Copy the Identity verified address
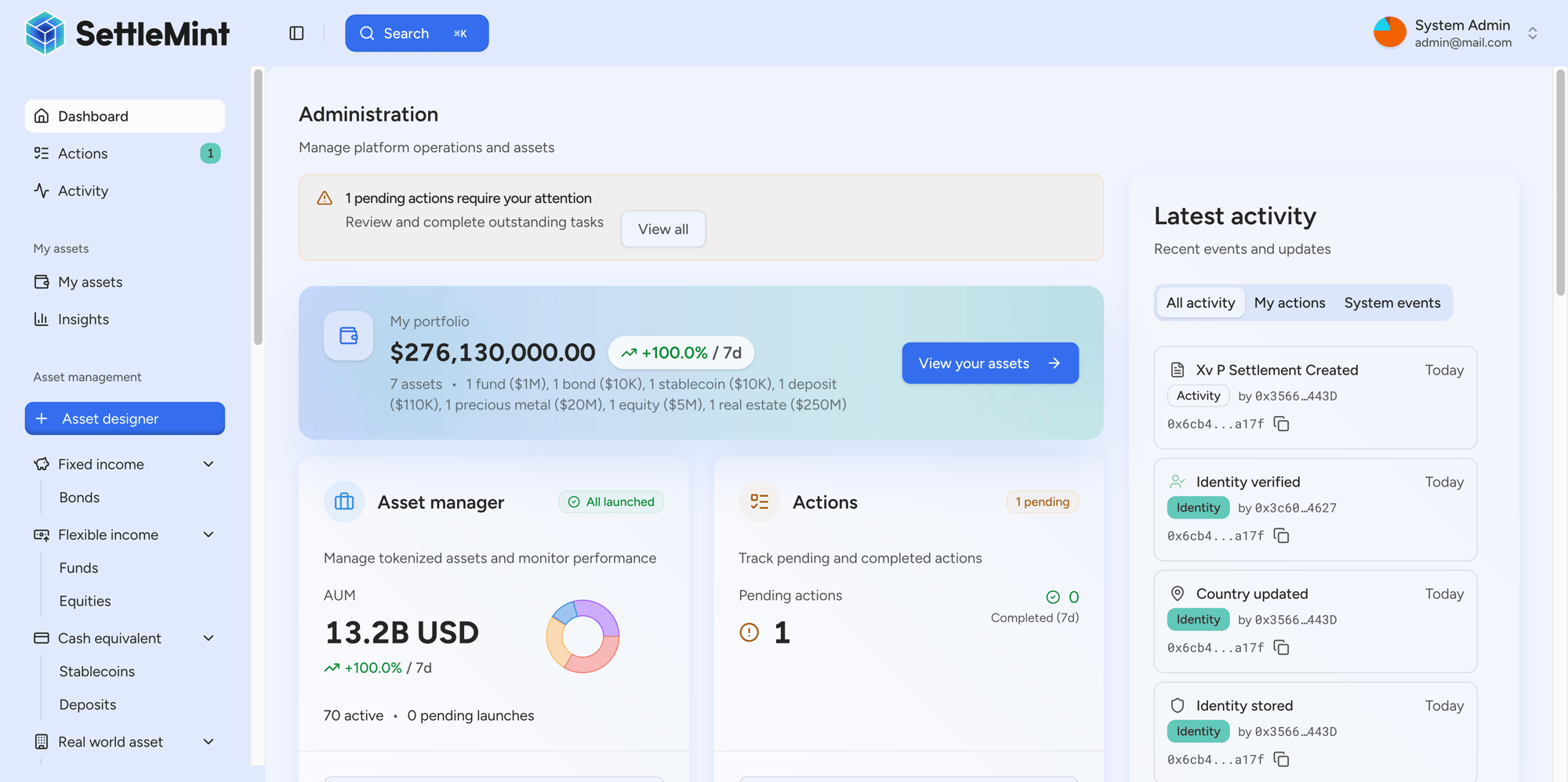This screenshot has height=782, width=1568. (1281, 536)
